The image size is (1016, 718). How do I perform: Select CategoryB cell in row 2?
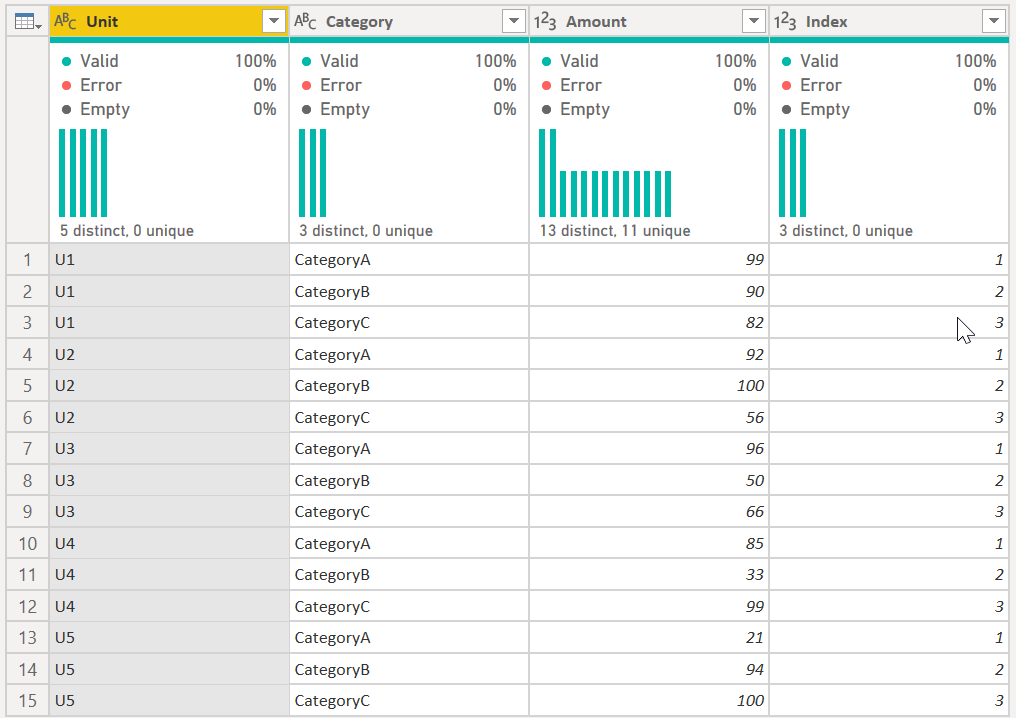409,292
